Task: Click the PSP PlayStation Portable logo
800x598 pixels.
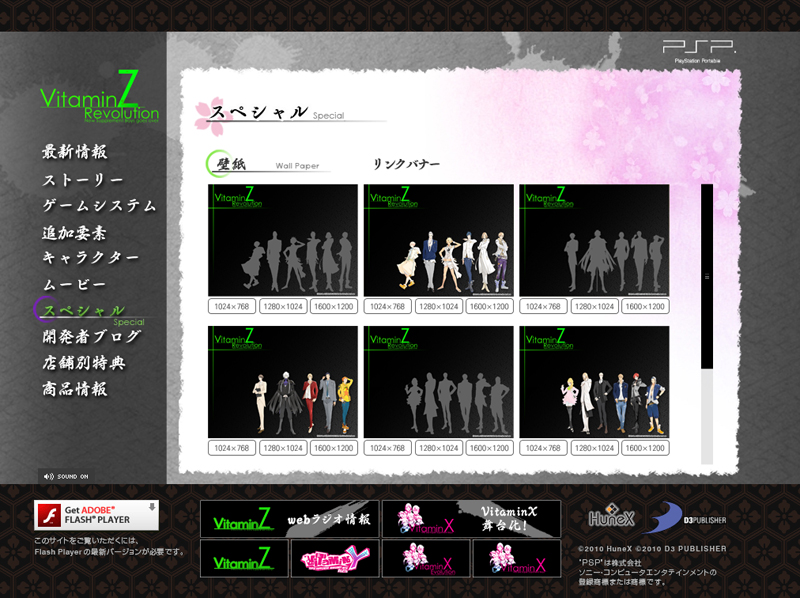Action: click(x=698, y=51)
